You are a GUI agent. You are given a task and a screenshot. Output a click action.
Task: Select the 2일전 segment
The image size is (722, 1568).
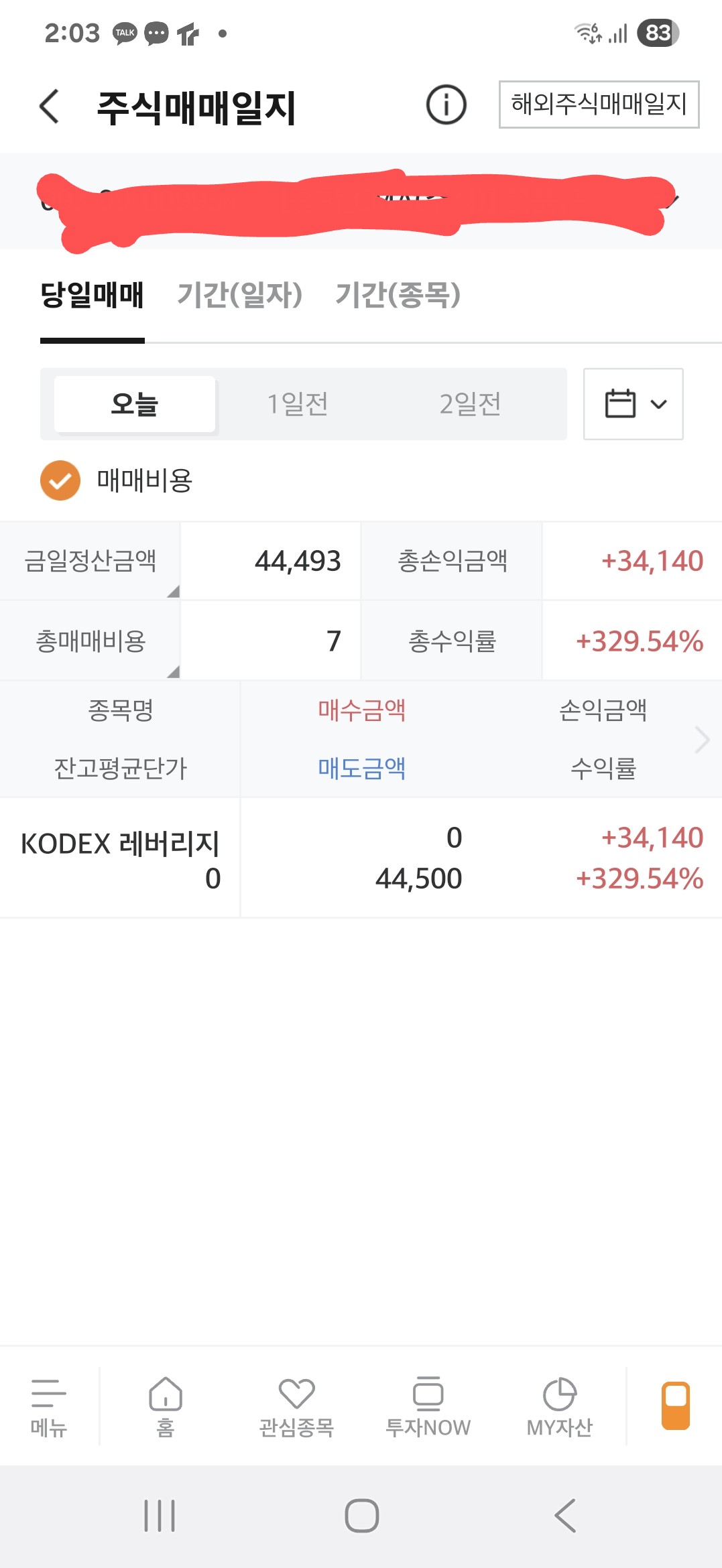[x=470, y=404]
